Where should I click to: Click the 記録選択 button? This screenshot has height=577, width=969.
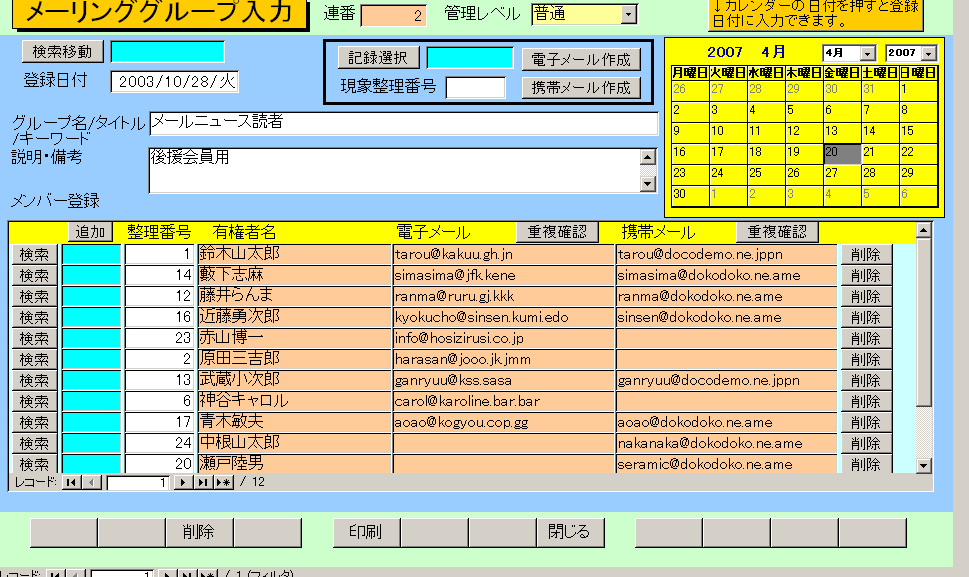click(378, 58)
